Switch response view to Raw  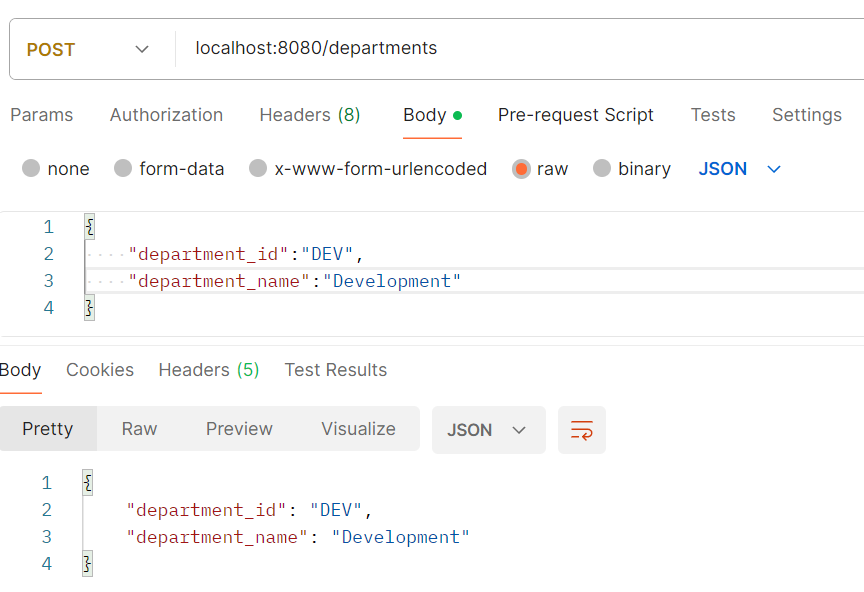(139, 429)
